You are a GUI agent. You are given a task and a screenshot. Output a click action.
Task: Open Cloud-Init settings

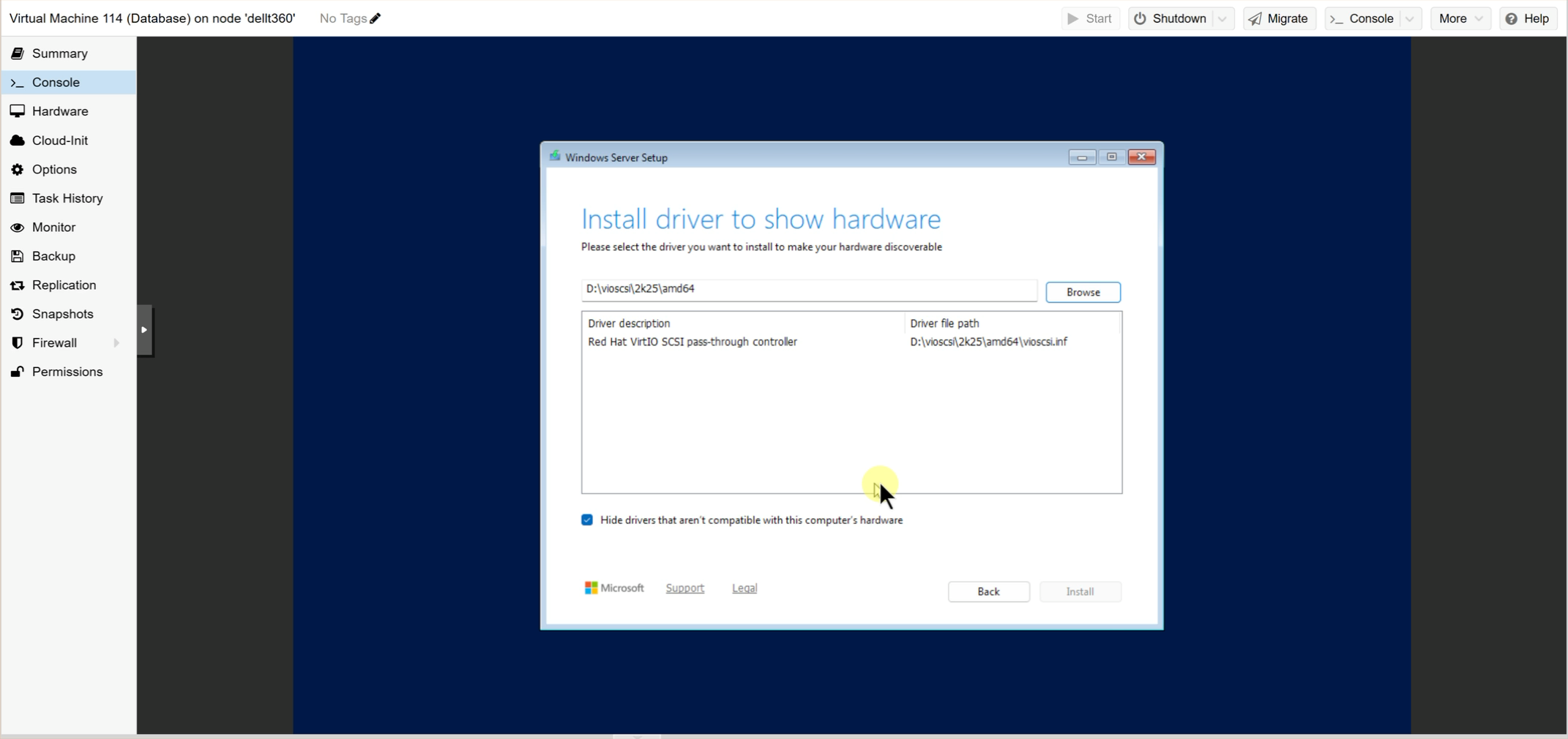point(60,140)
